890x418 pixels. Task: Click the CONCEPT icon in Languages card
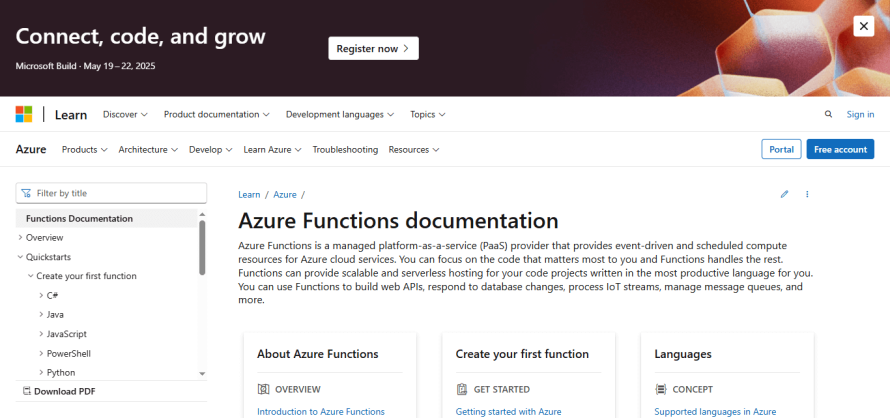[x=660, y=390]
